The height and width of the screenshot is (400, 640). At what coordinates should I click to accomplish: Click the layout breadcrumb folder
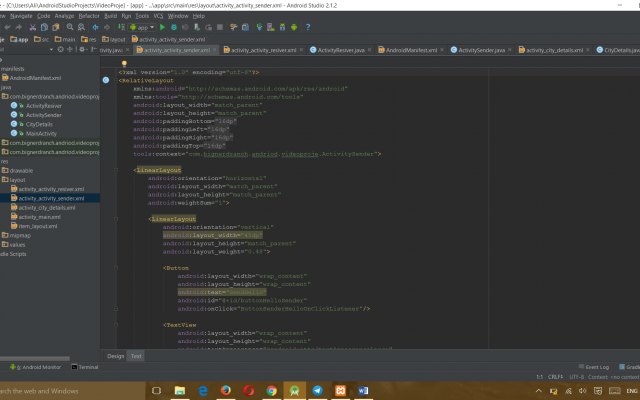tap(114, 39)
